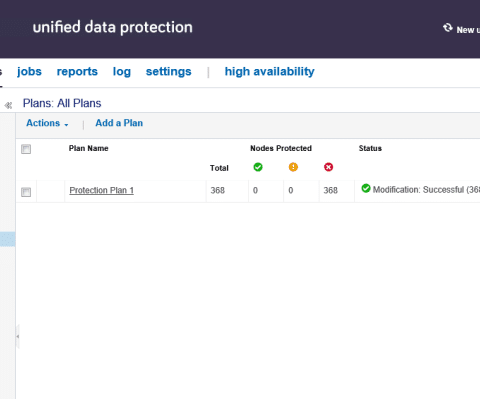
Task: Click the green Modification Successful status icon
Action: point(366,188)
